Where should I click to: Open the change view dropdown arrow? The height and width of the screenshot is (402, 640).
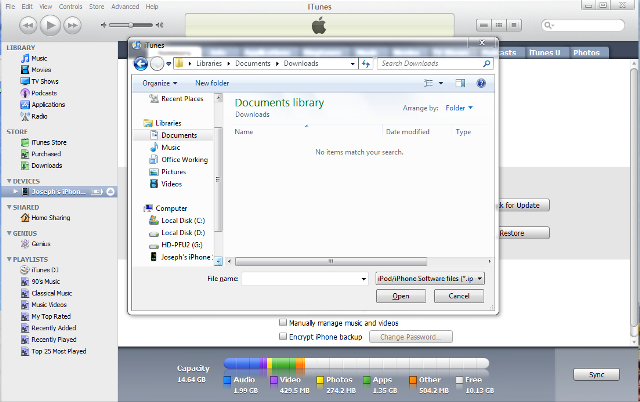coord(441,83)
